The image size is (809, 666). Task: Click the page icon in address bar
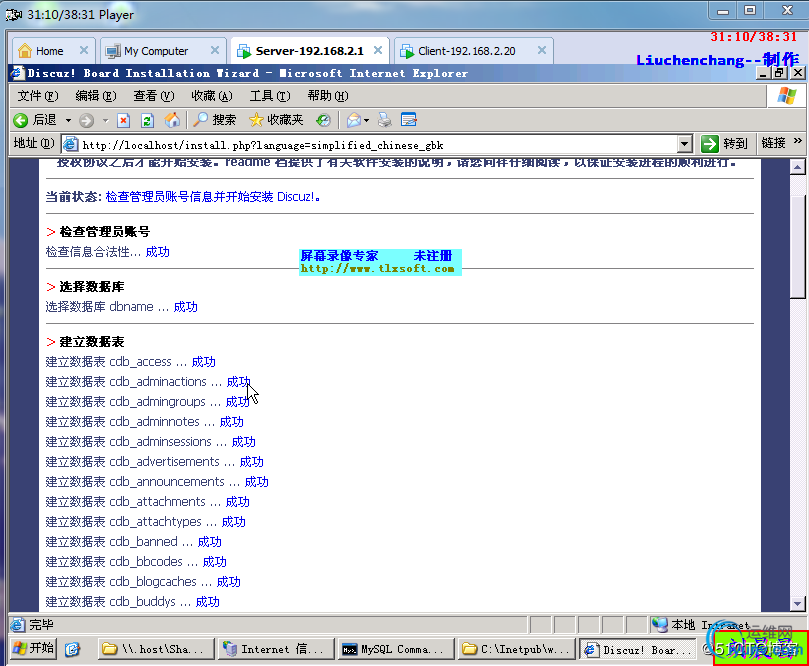(x=70, y=144)
